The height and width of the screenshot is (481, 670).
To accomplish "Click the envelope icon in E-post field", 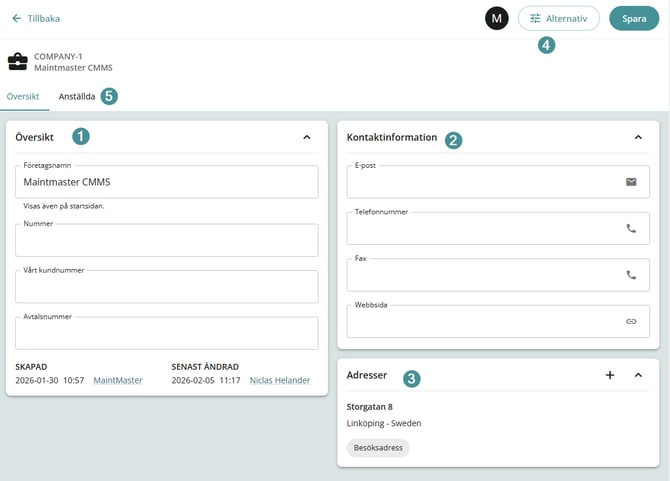I will 631,182.
